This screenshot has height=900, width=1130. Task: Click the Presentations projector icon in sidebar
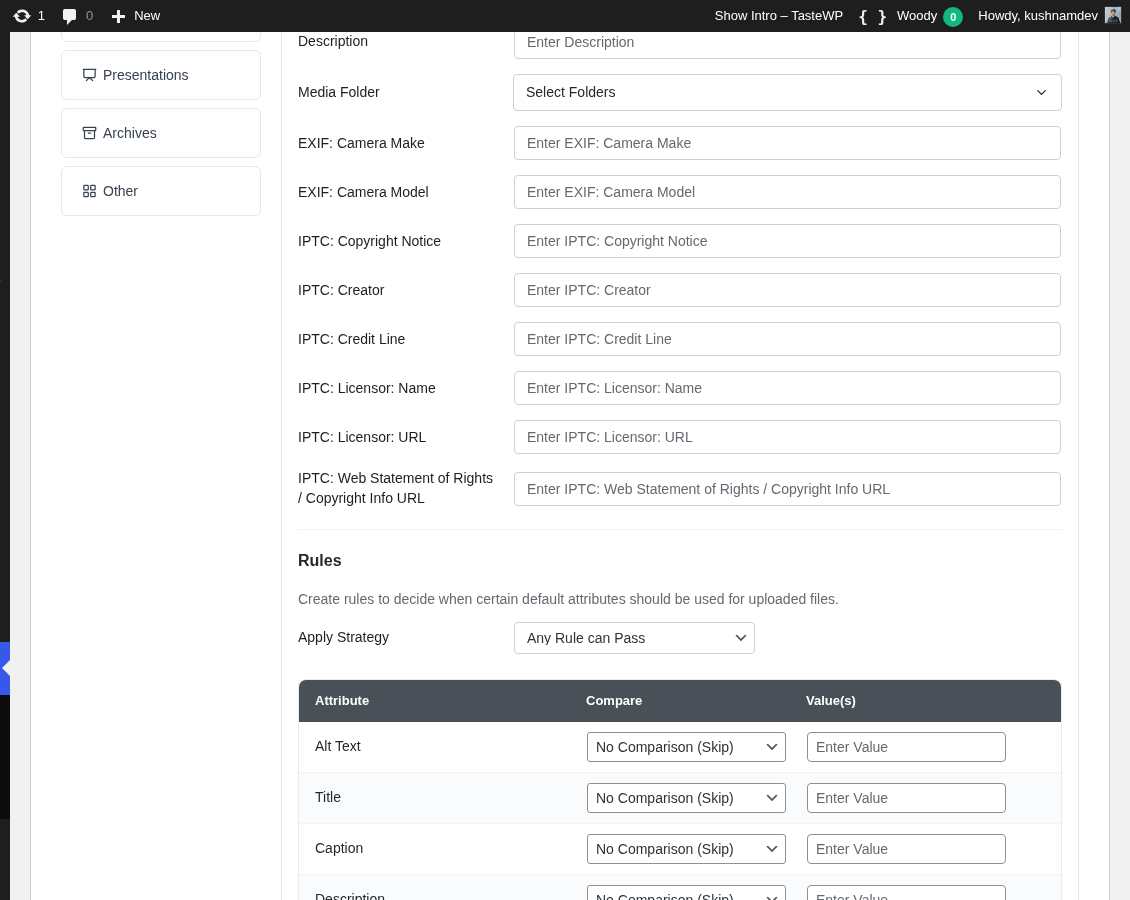tap(90, 75)
